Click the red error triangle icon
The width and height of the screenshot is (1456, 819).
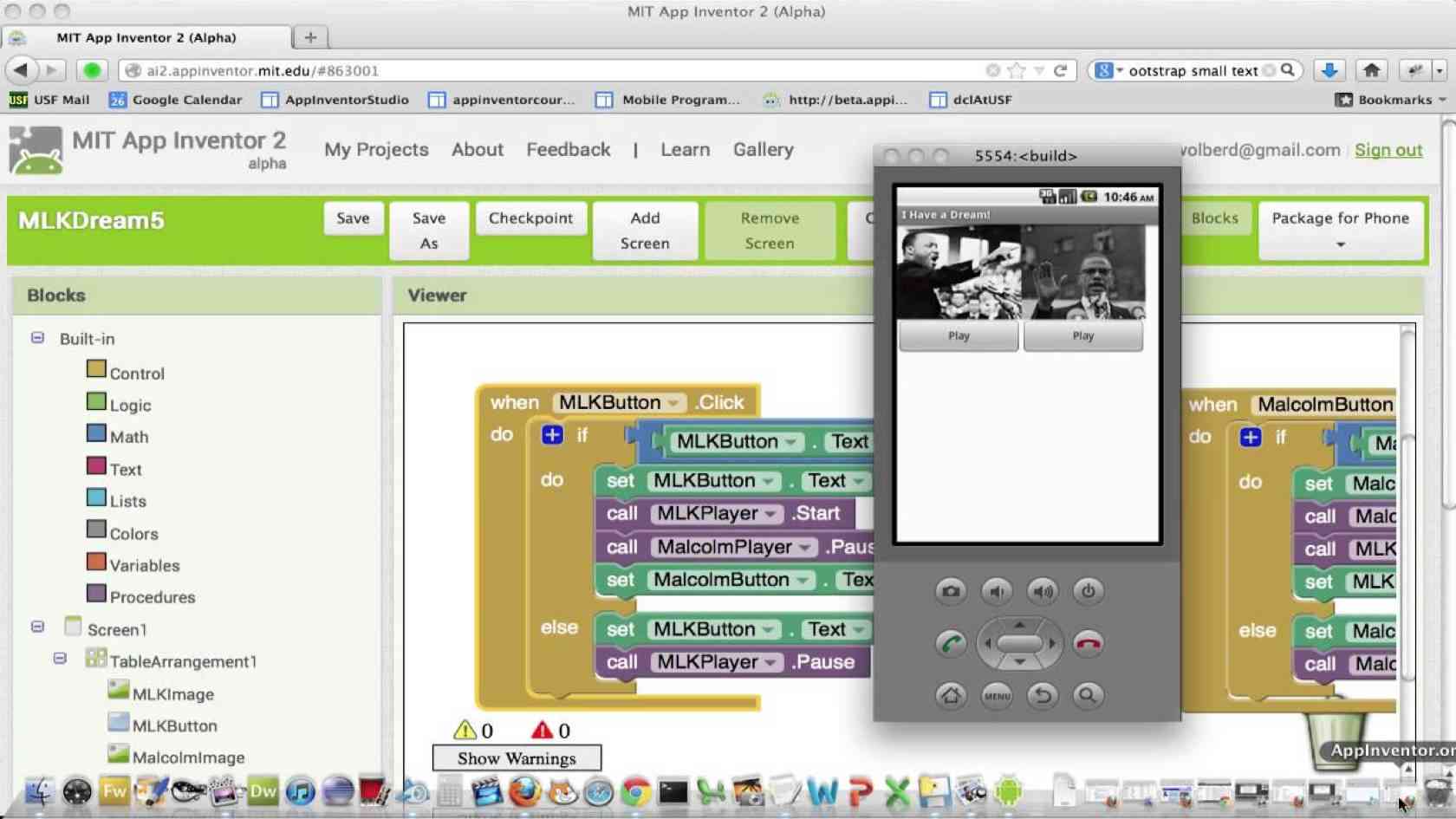pyautogui.click(x=543, y=730)
